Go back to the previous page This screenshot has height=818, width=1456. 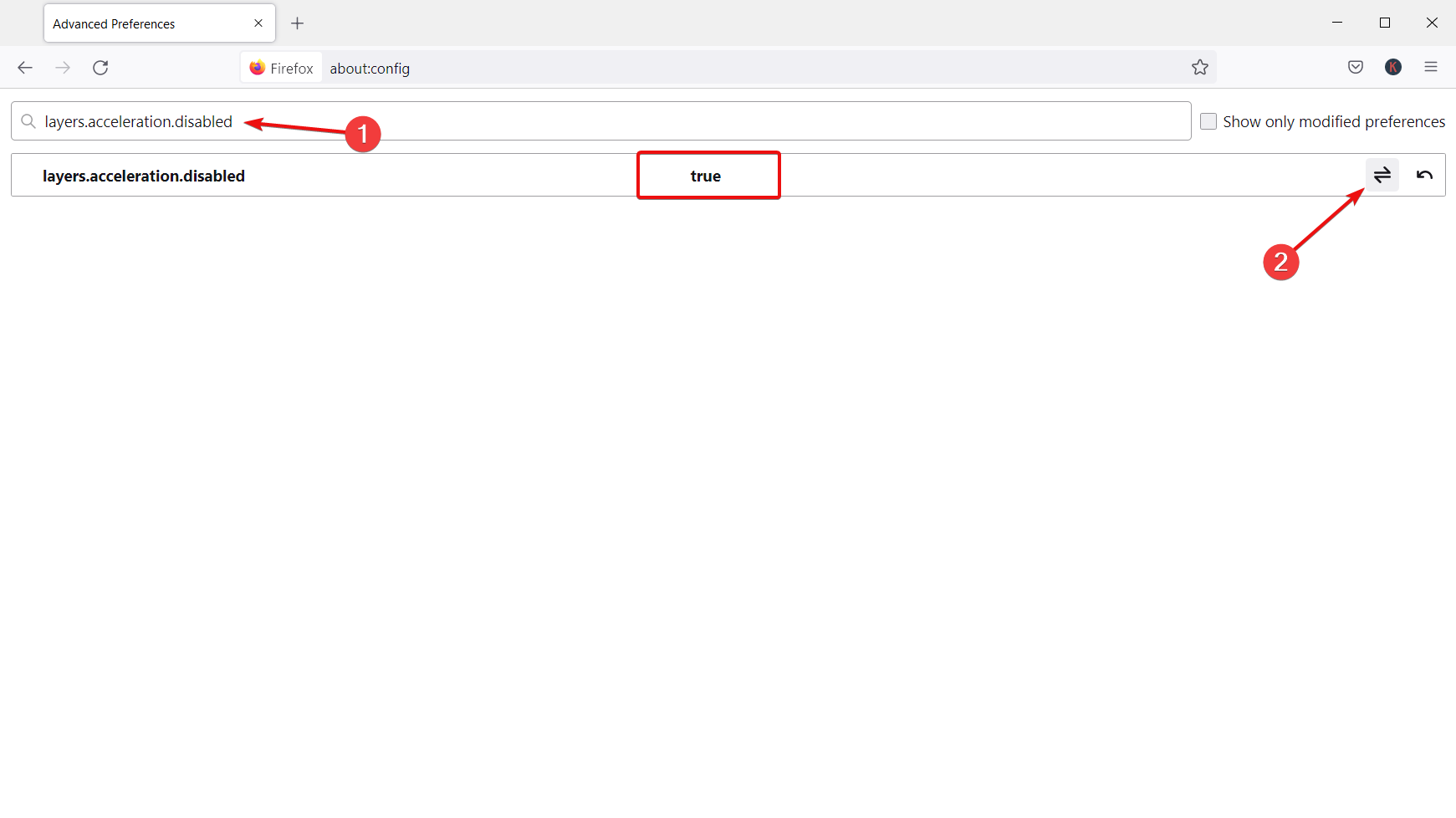tap(25, 68)
